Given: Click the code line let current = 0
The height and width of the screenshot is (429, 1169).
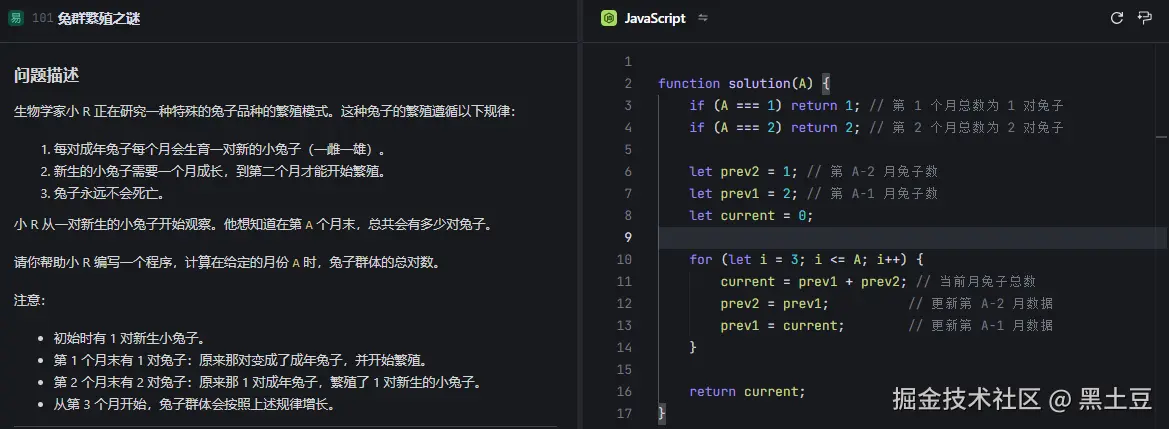Looking at the screenshot, I should (x=752, y=216).
